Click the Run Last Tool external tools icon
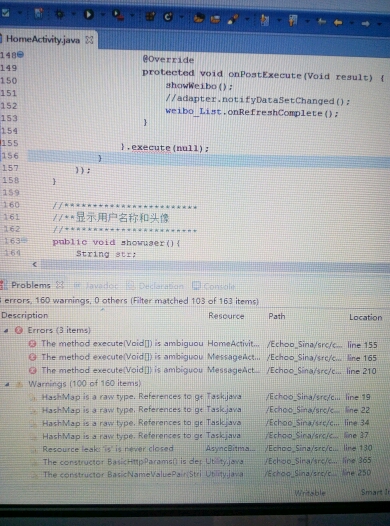The width and height of the screenshot is (390, 526). 118,15
